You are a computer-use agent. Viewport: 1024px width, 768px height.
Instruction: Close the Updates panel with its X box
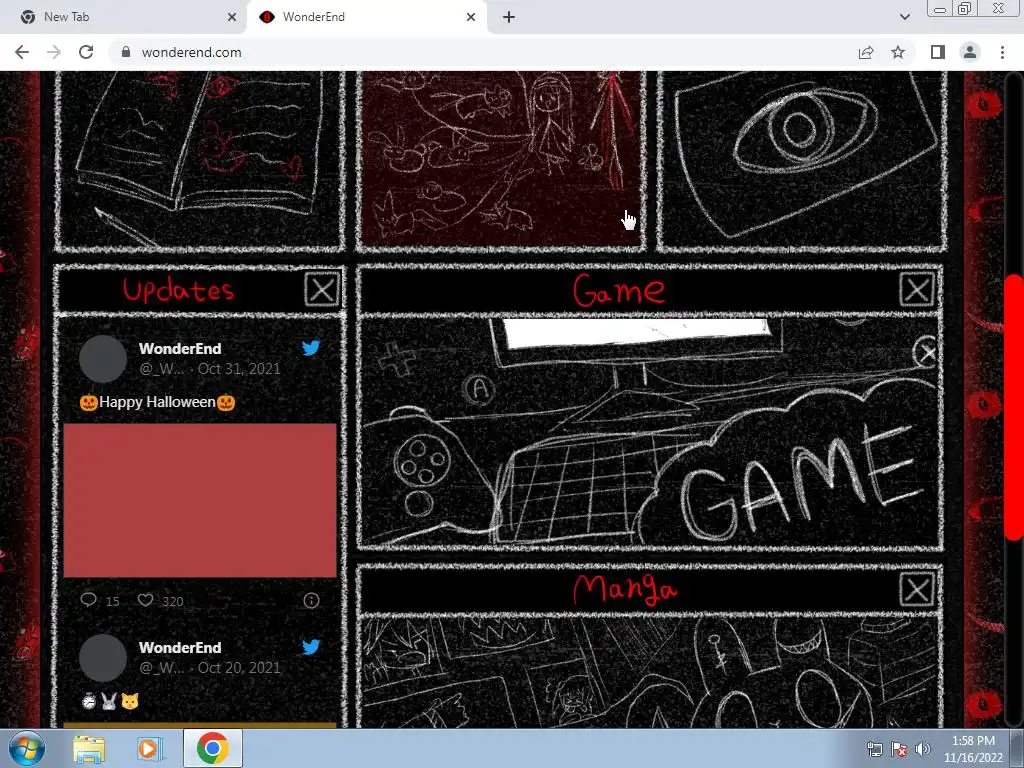[322, 289]
